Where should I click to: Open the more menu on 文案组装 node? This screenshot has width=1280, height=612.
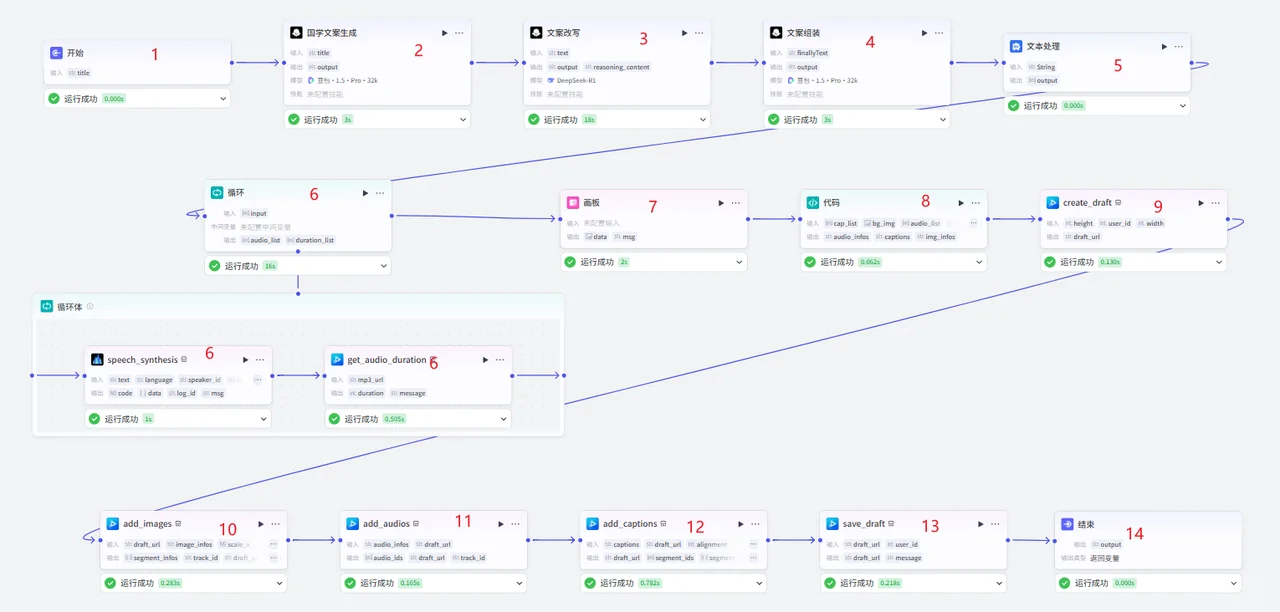pyautogui.click(x=939, y=33)
